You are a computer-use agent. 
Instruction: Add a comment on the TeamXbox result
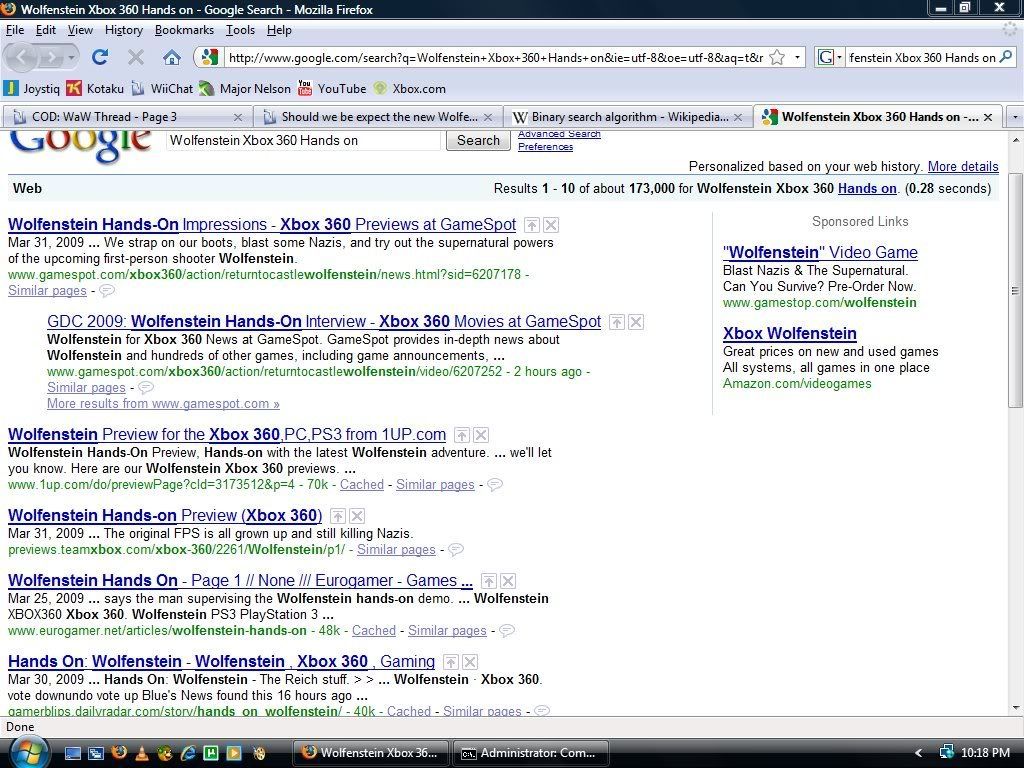(456, 549)
